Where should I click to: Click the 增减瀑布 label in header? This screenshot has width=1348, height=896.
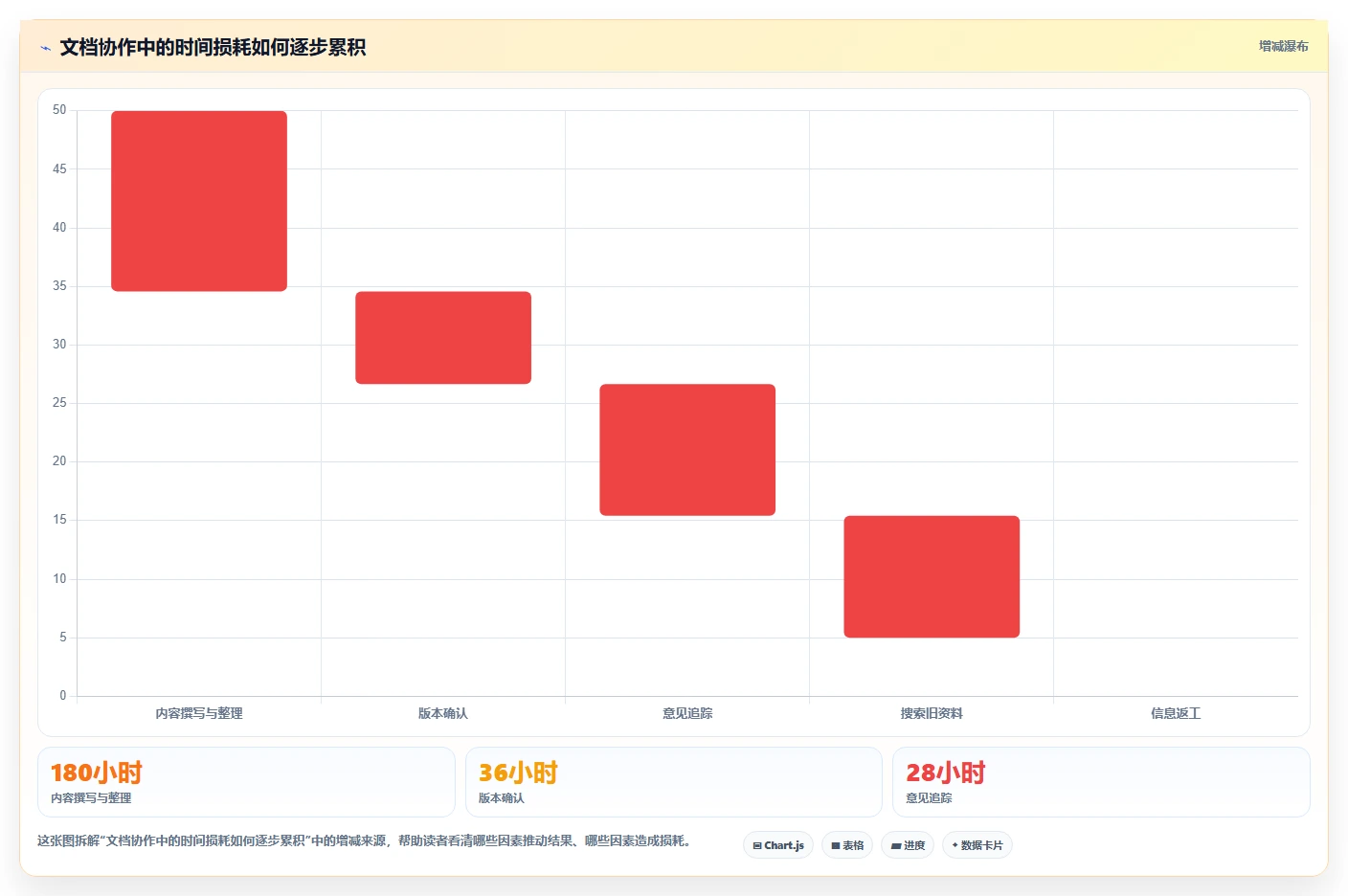click(1283, 46)
